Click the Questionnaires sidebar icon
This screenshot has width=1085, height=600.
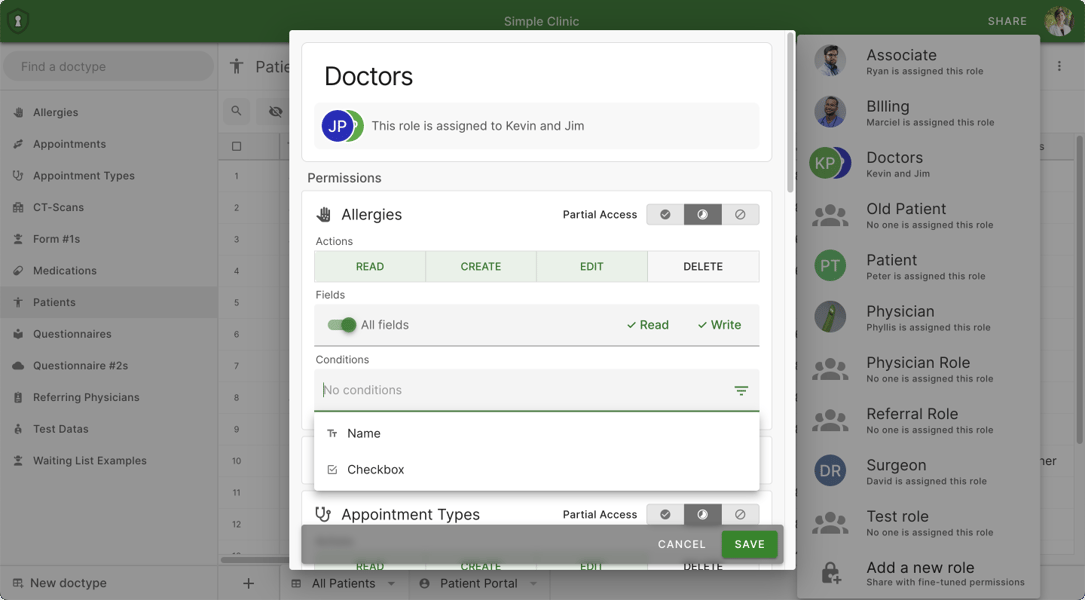tap(18, 334)
